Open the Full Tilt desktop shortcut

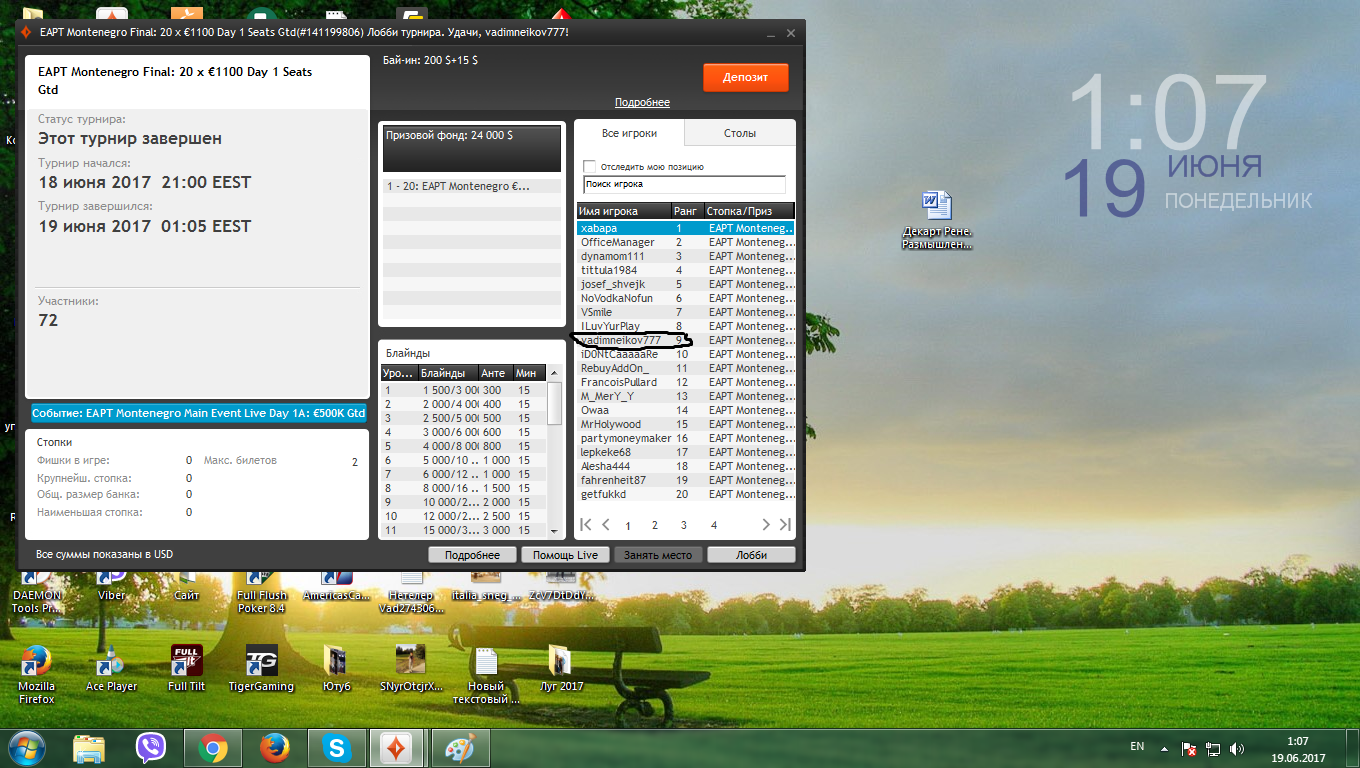click(186, 669)
